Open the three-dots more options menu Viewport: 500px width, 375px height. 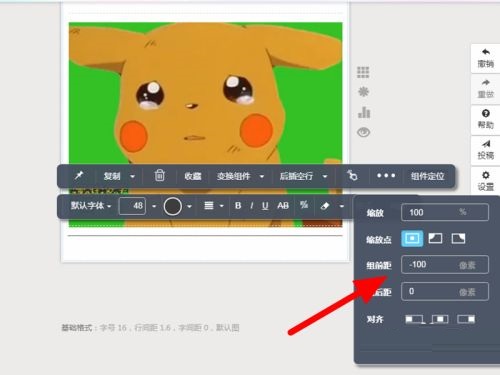[386, 176]
